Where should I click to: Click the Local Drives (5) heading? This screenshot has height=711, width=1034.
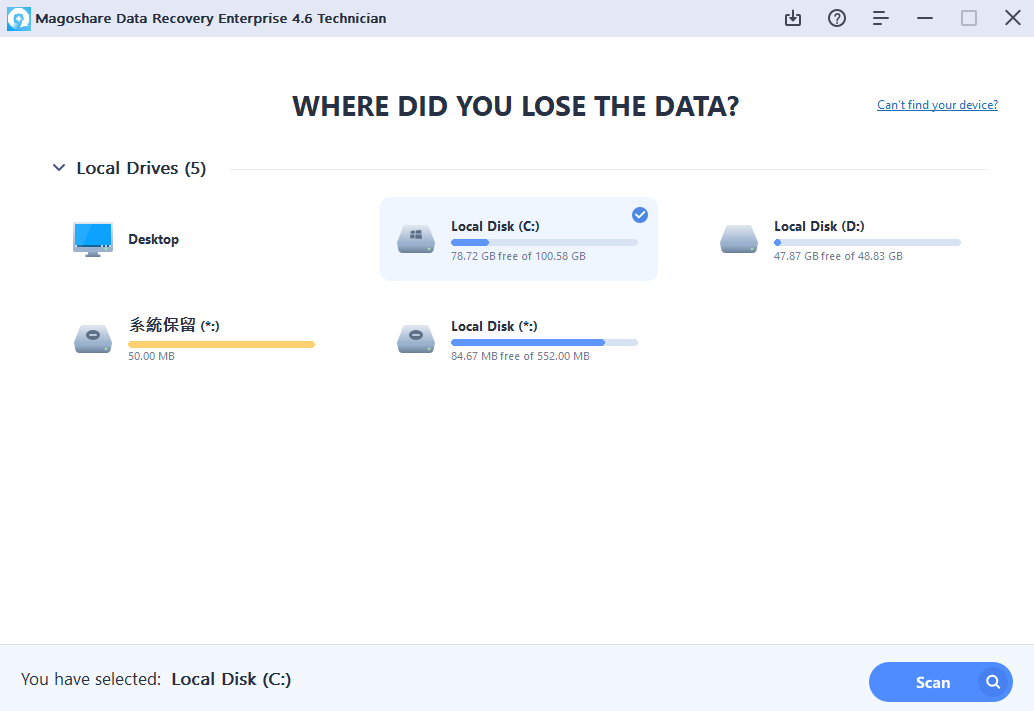(141, 168)
